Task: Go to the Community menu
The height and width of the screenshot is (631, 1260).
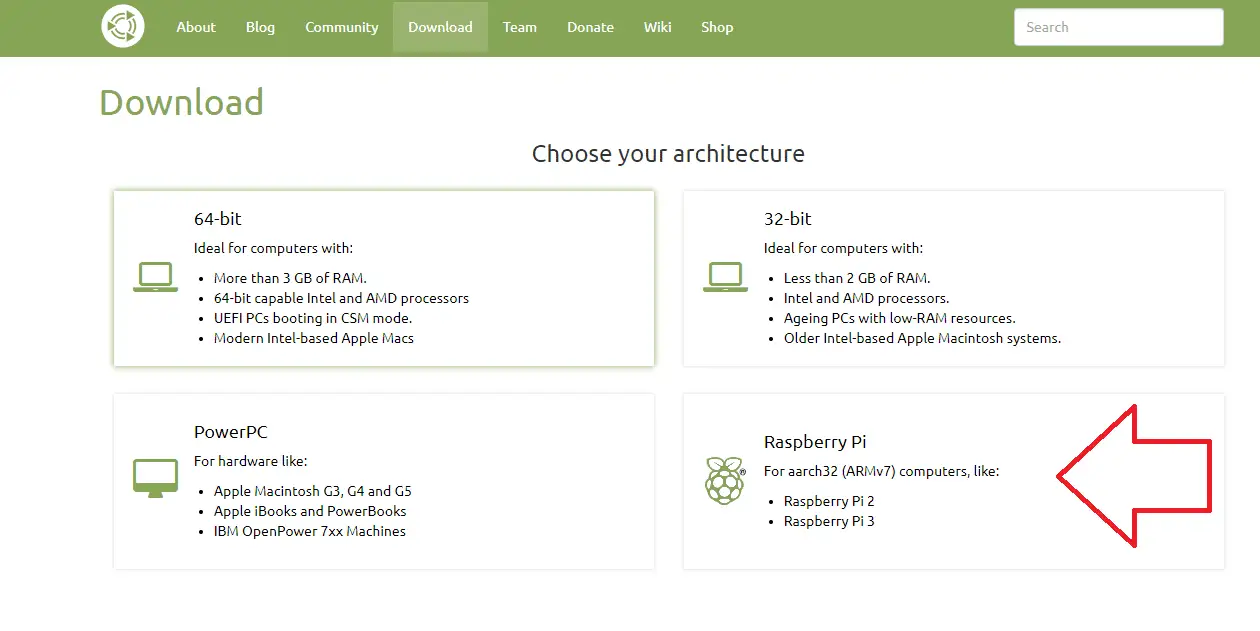Action: tap(342, 27)
